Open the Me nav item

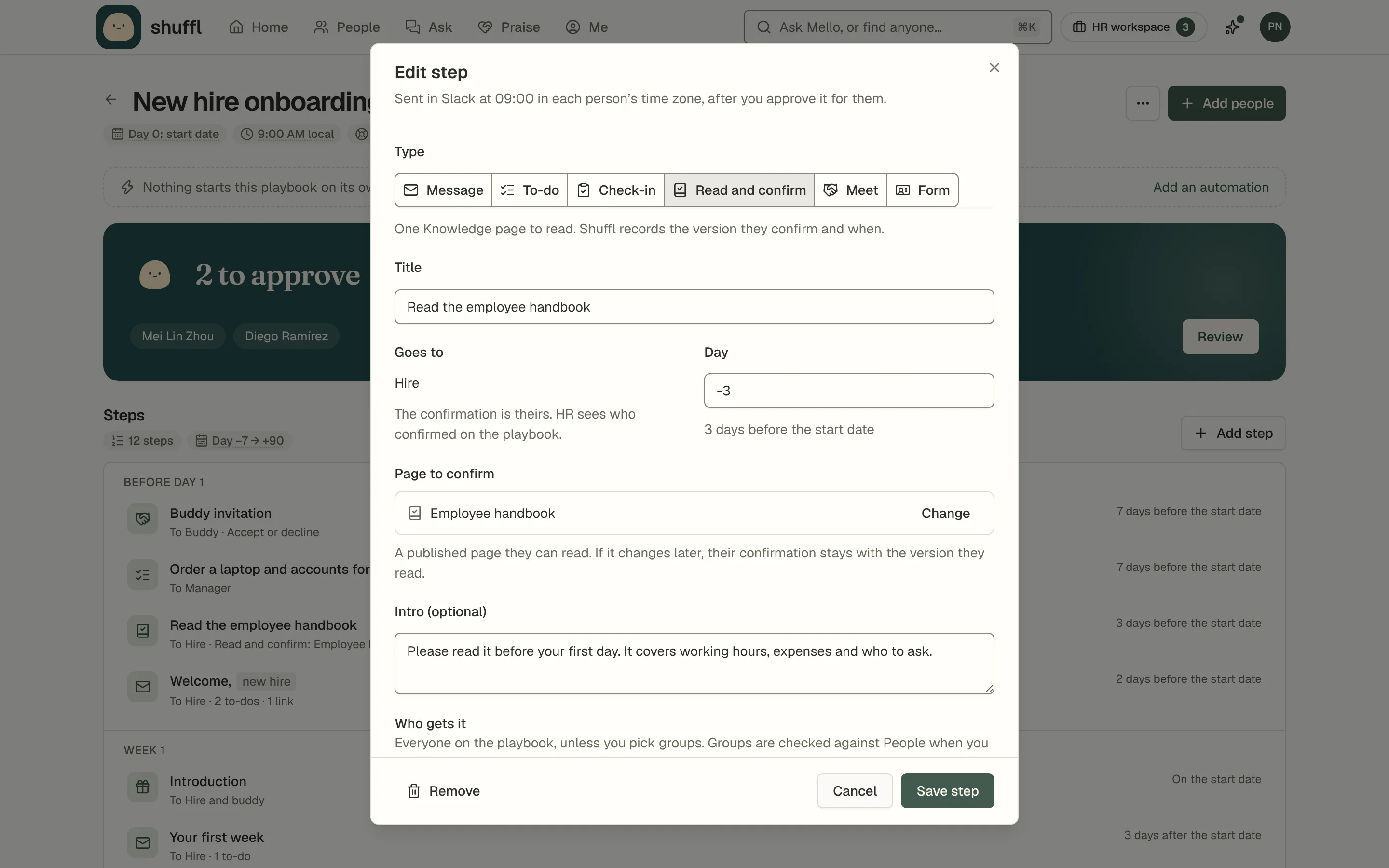pos(586,27)
